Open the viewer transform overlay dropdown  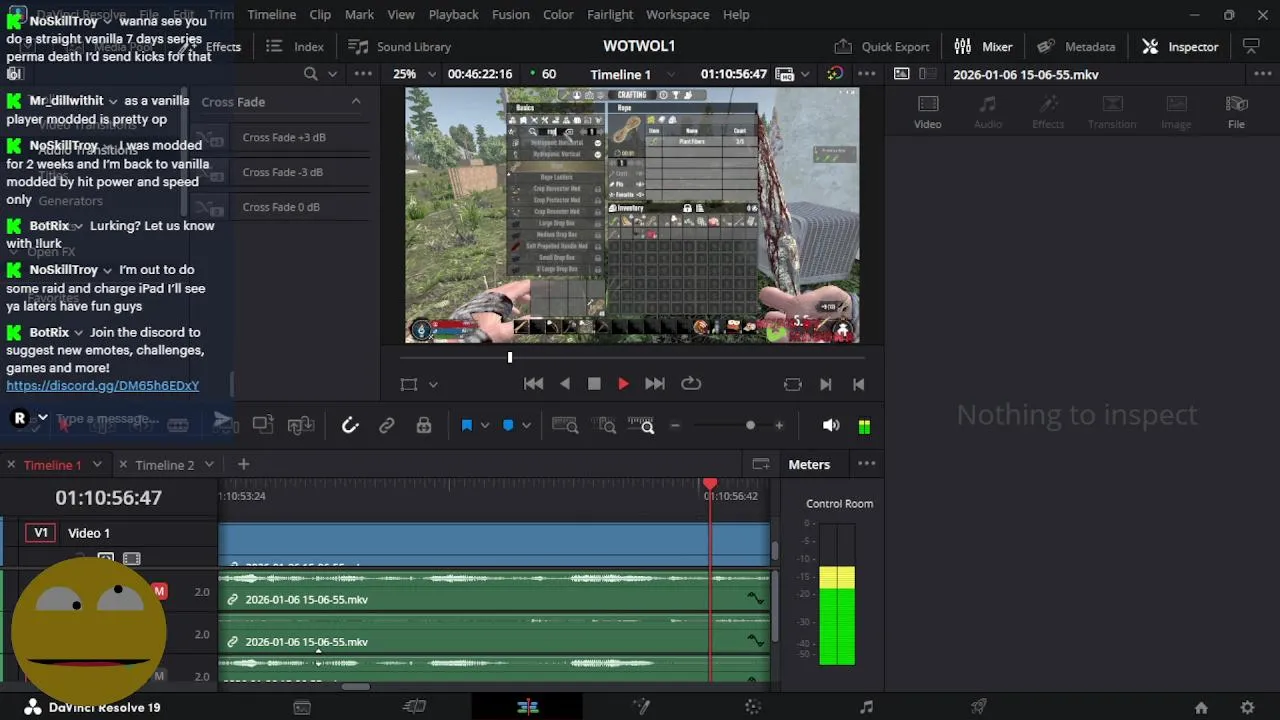(433, 384)
